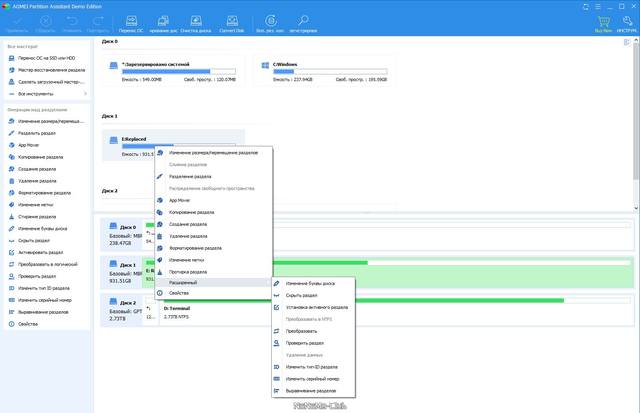
Task: Select 'Диск 1' 931.51GB in disk map
Action: (x=121, y=273)
